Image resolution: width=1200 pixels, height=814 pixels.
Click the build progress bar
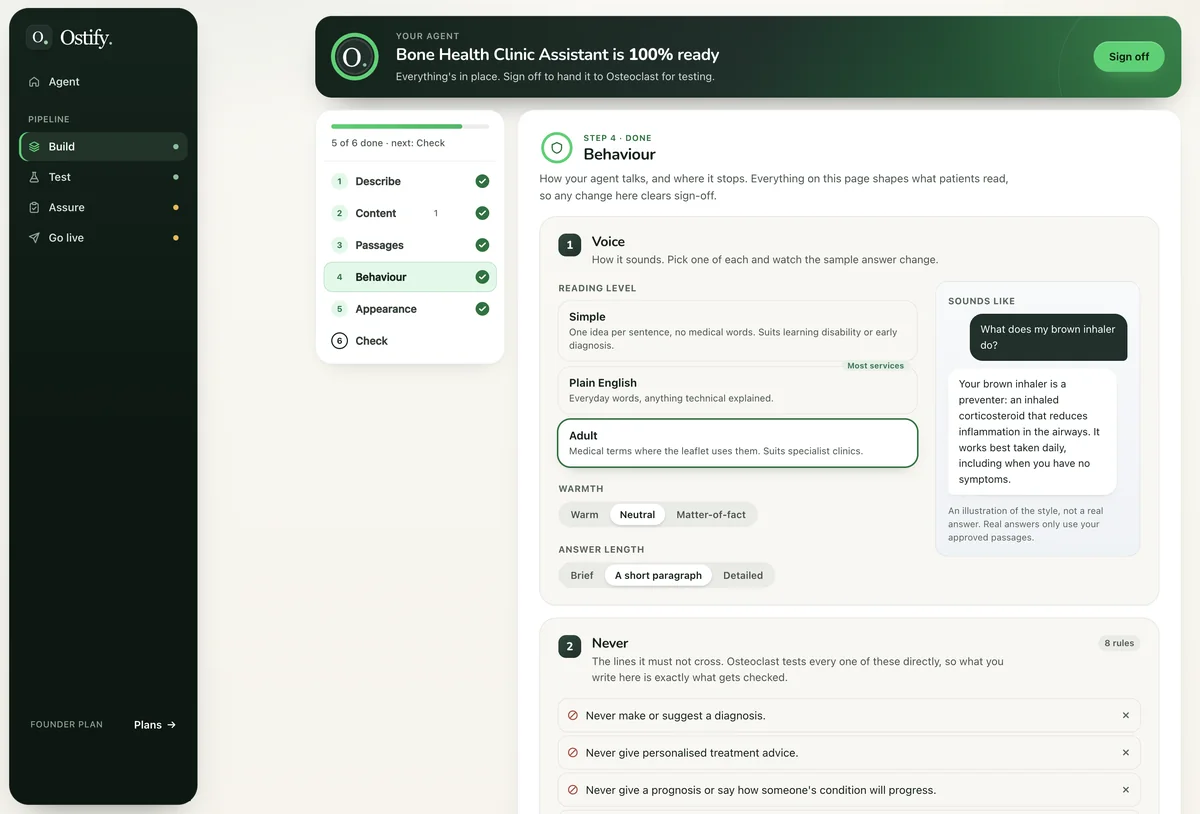[x=410, y=127]
